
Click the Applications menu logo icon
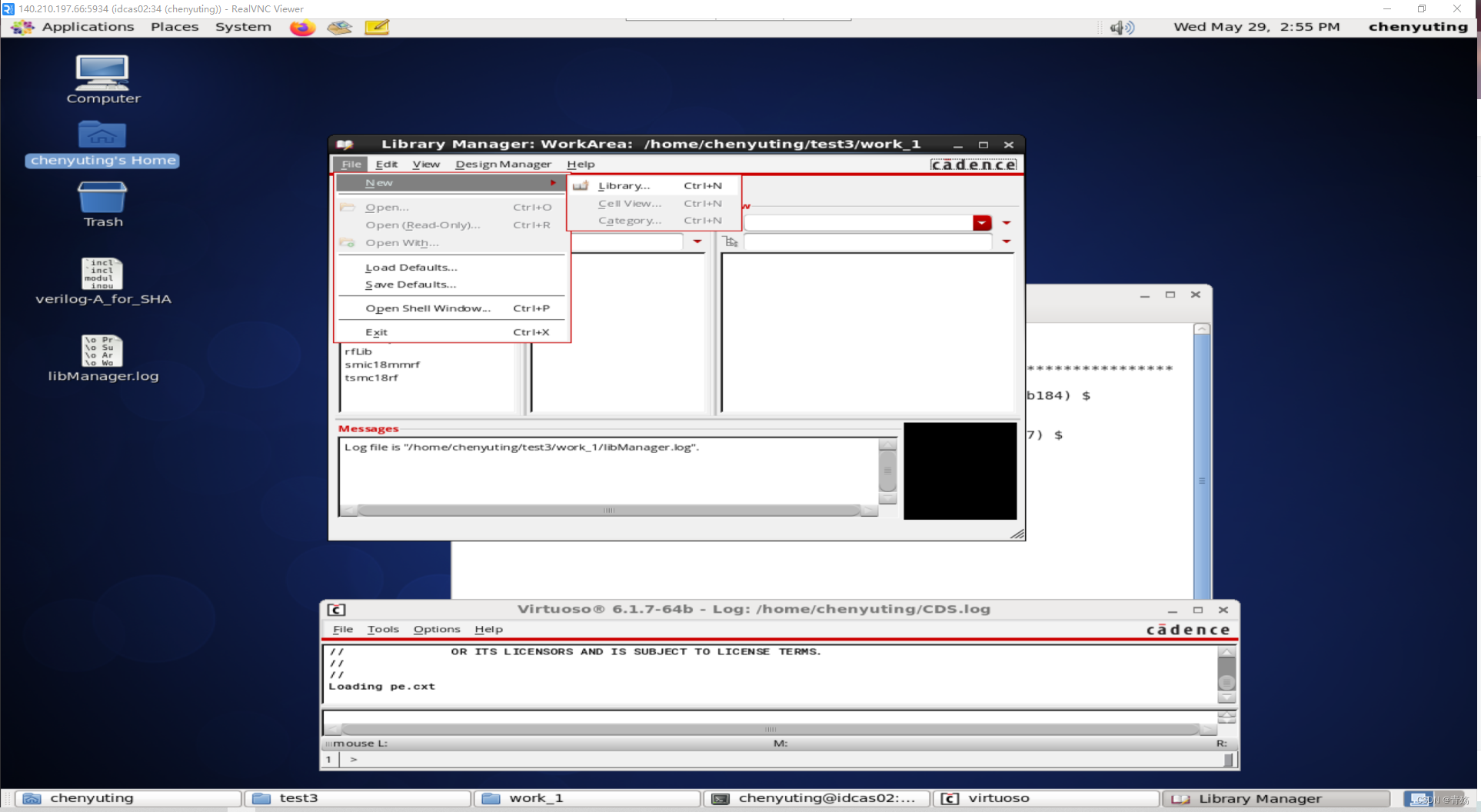click(23, 27)
